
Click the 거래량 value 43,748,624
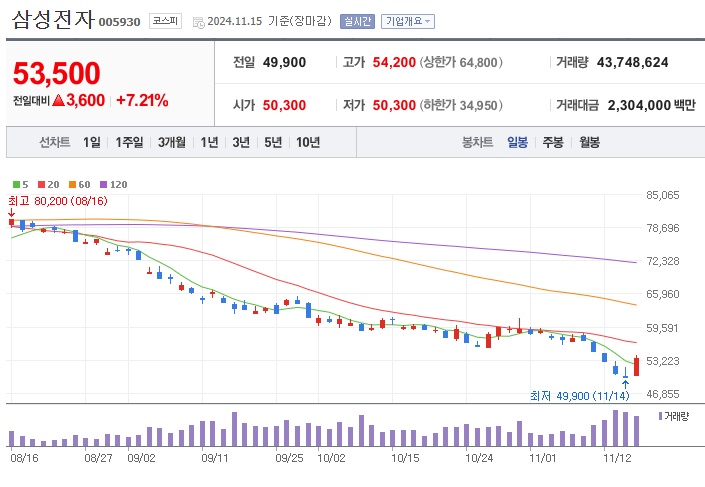point(633,62)
